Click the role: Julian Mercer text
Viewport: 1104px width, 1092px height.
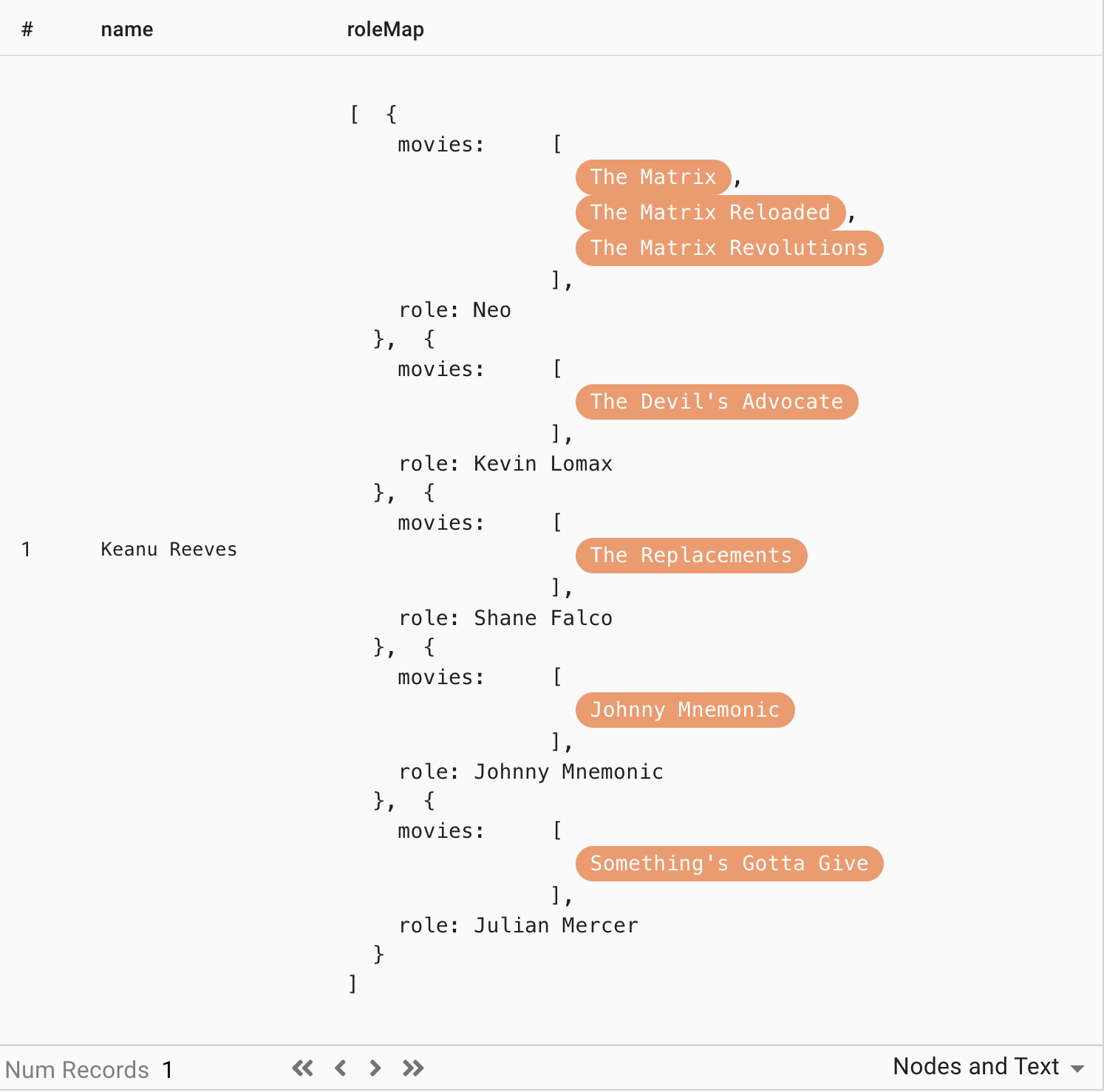(x=518, y=926)
